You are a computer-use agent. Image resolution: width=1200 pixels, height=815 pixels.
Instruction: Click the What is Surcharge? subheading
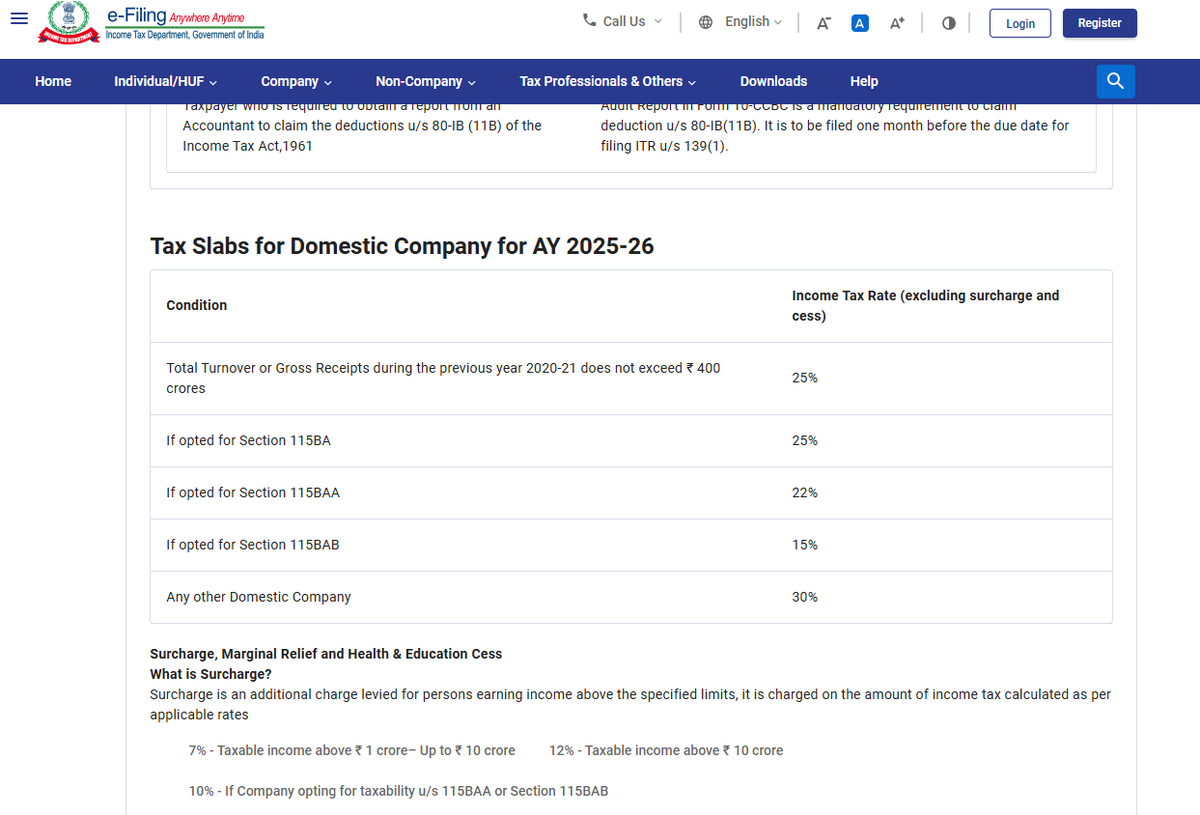[211, 674]
